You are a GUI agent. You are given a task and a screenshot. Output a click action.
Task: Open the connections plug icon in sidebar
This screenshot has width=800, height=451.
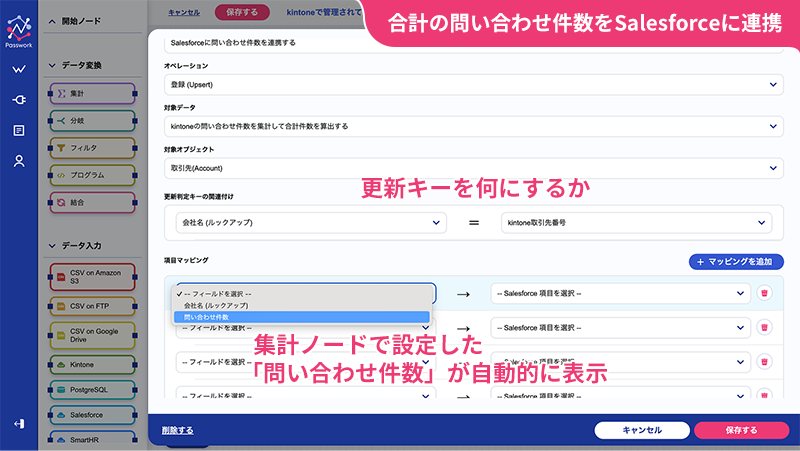[x=19, y=100]
